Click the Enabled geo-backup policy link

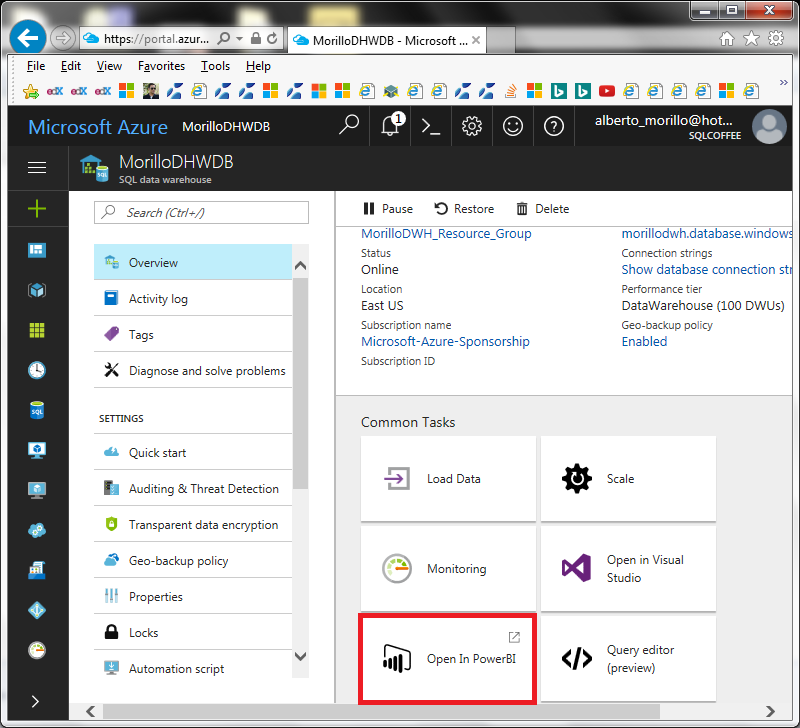(644, 341)
